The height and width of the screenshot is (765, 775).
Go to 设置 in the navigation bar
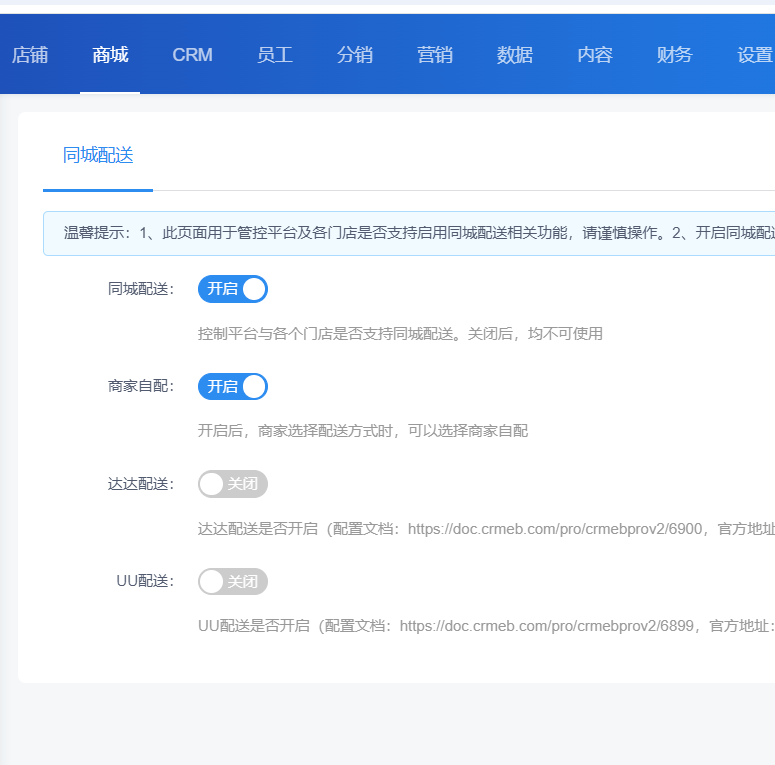(754, 55)
